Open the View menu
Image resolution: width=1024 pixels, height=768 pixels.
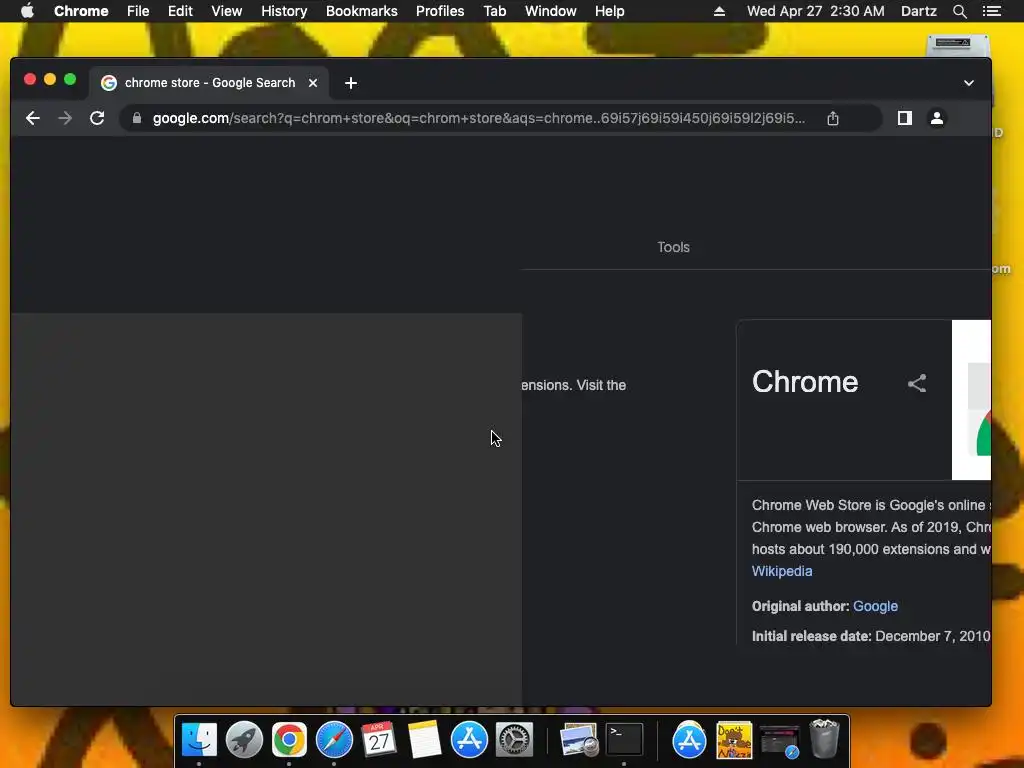[x=227, y=11]
